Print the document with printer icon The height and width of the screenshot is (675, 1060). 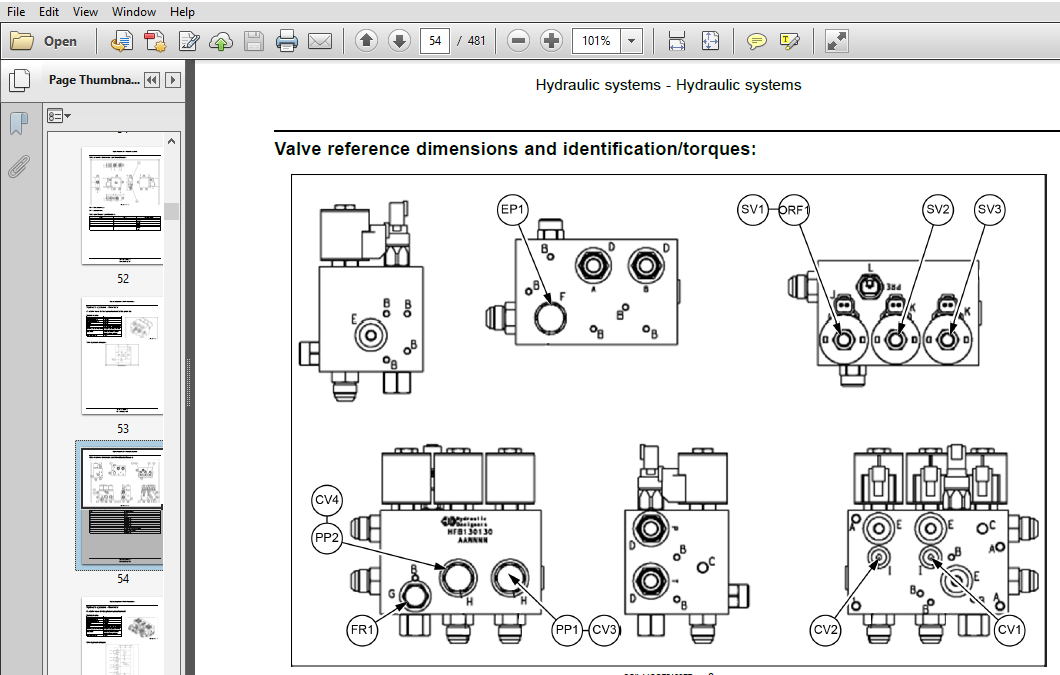(287, 41)
